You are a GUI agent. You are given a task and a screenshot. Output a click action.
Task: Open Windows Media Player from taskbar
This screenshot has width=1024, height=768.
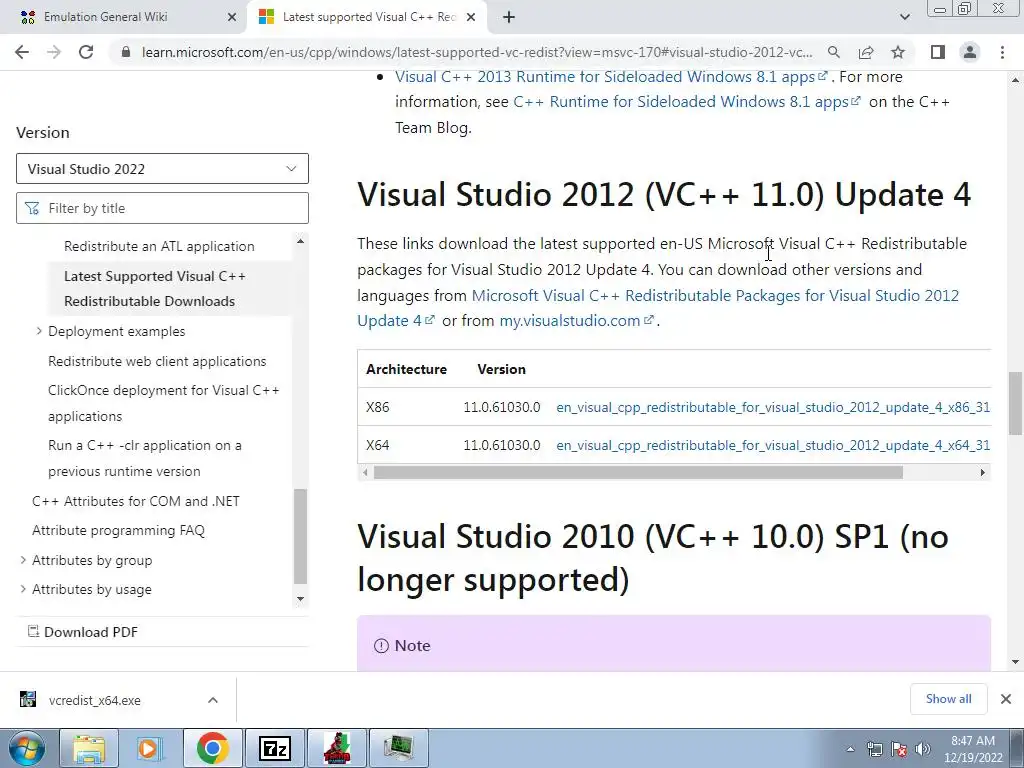point(150,748)
